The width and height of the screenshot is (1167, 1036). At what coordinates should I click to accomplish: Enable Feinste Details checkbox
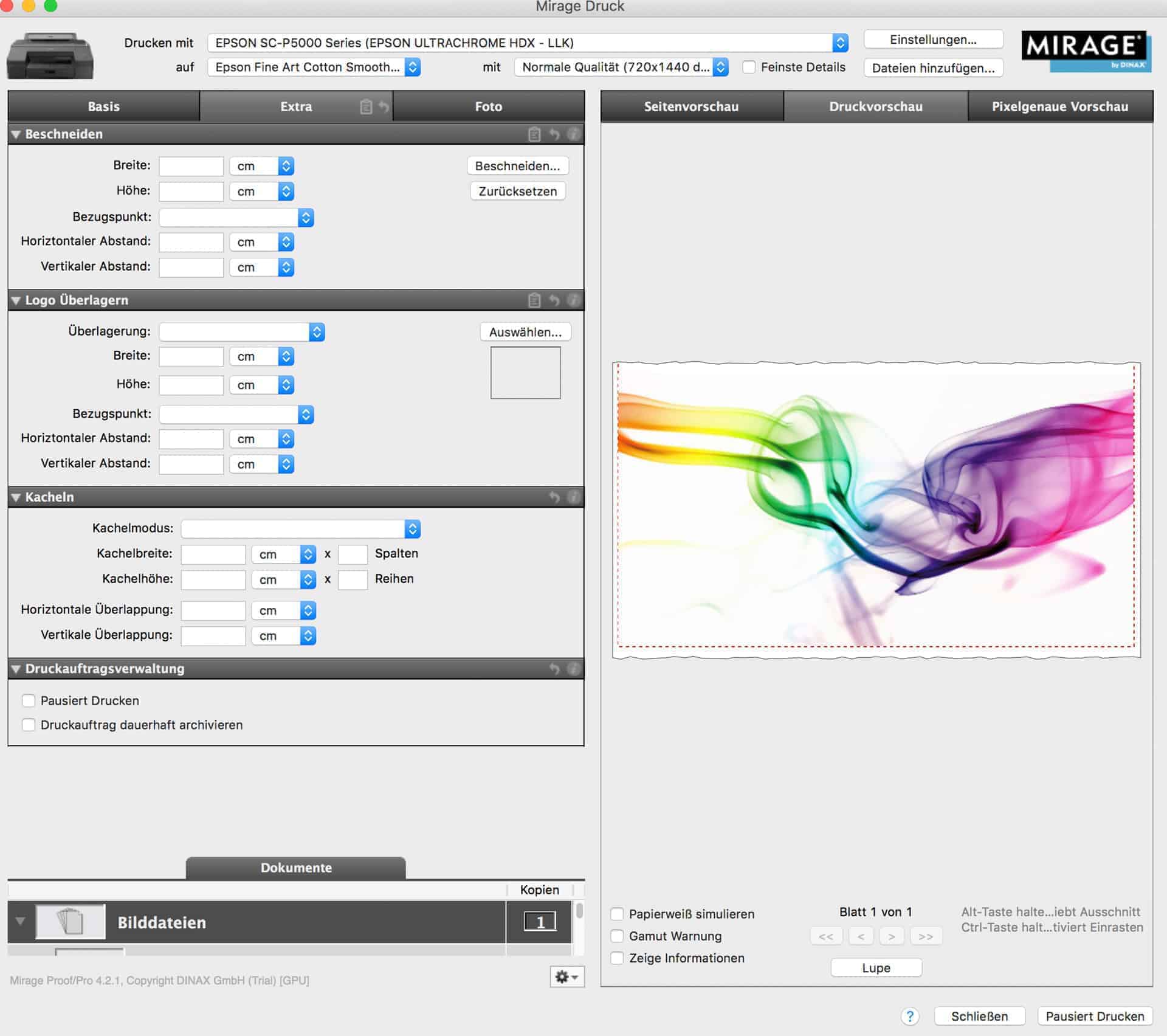[x=749, y=67]
